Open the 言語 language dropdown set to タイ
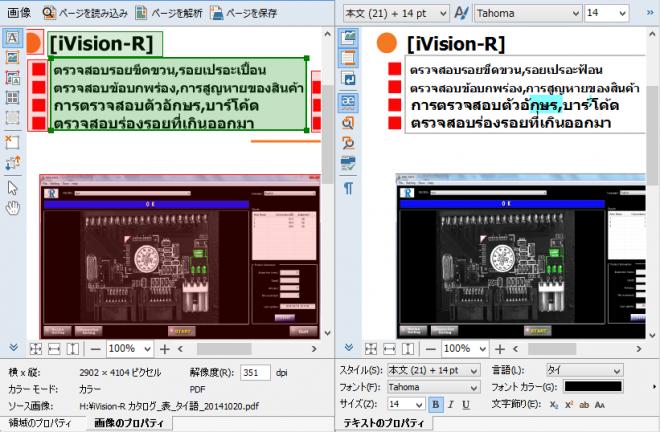The image size is (660, 432). (x=585, y=371)
